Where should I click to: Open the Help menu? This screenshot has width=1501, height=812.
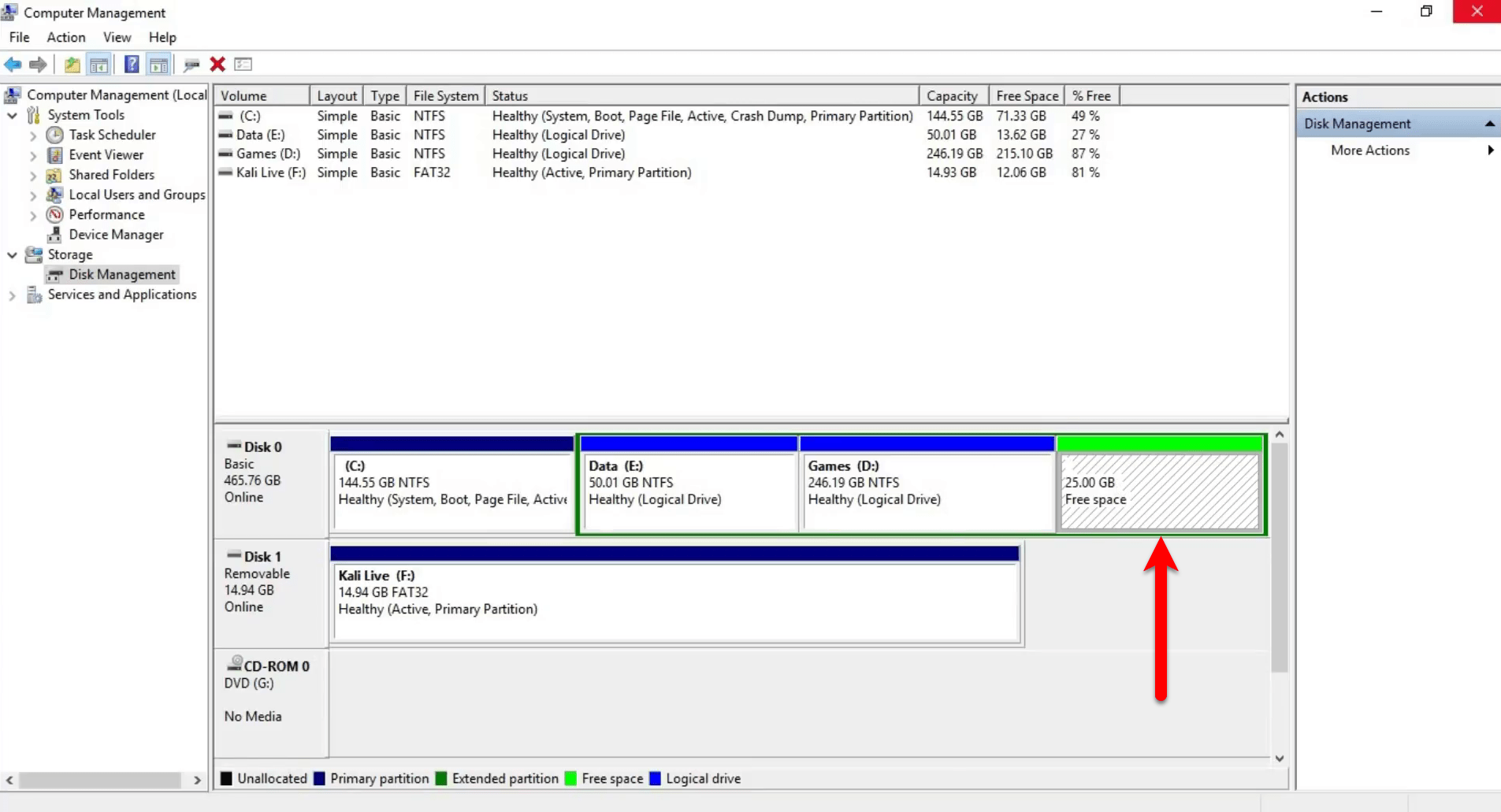162,37
